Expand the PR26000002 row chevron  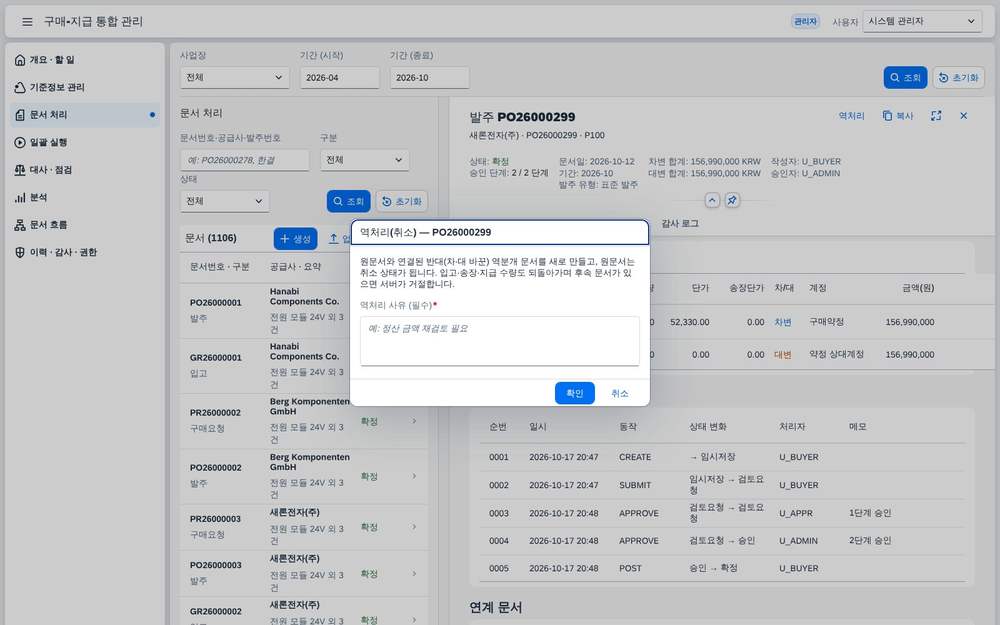click(x=415, y=421)
